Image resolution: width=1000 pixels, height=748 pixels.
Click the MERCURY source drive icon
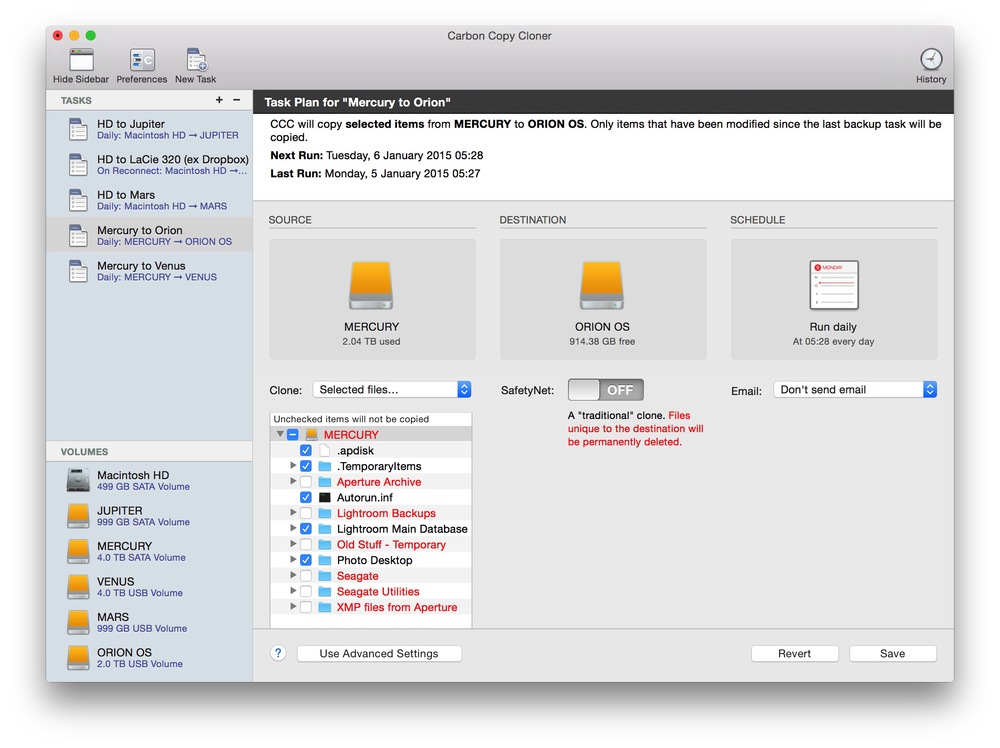pos(371,285)
